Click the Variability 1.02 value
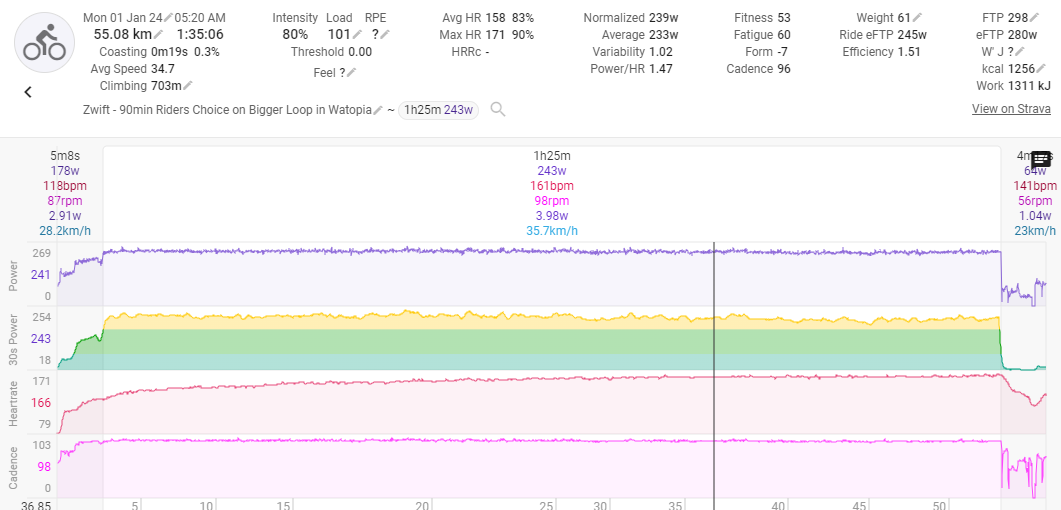The height and width of the screenshot is (510, 1061). pyautogui.click(x=661, y=51)
